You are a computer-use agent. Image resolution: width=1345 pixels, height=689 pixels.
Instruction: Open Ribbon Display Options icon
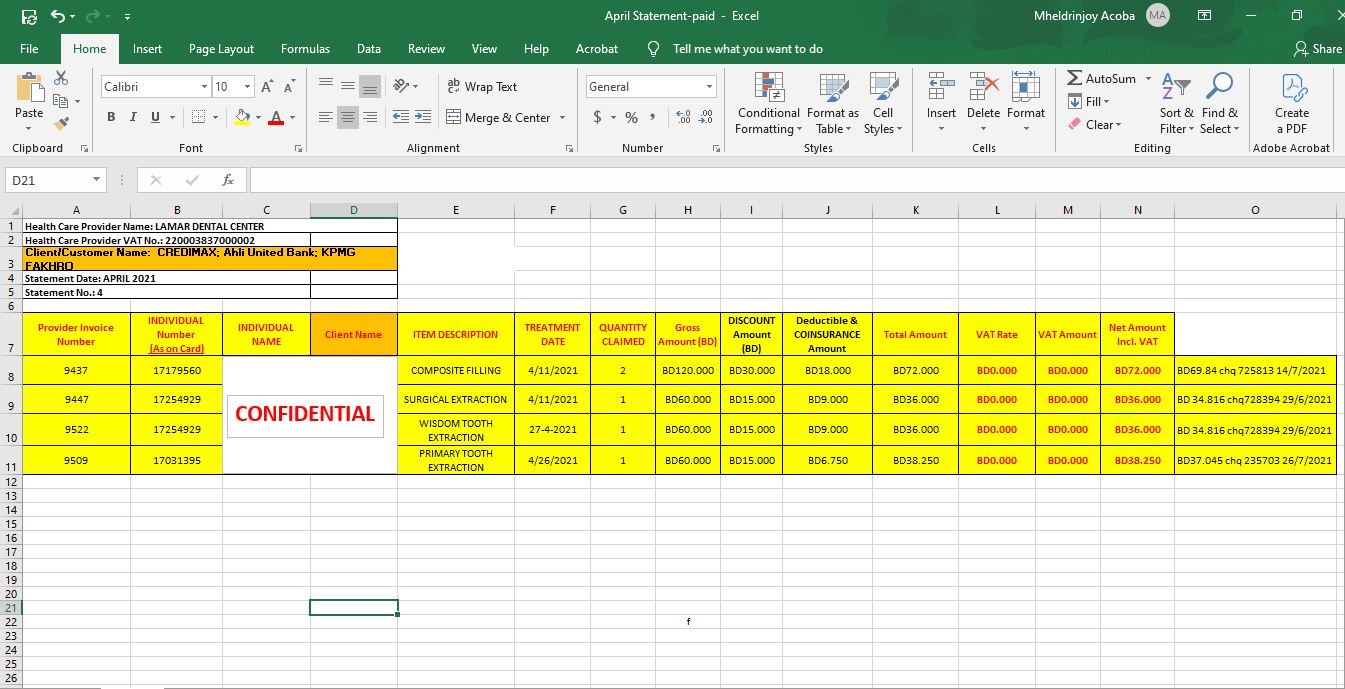(1205, 16)
